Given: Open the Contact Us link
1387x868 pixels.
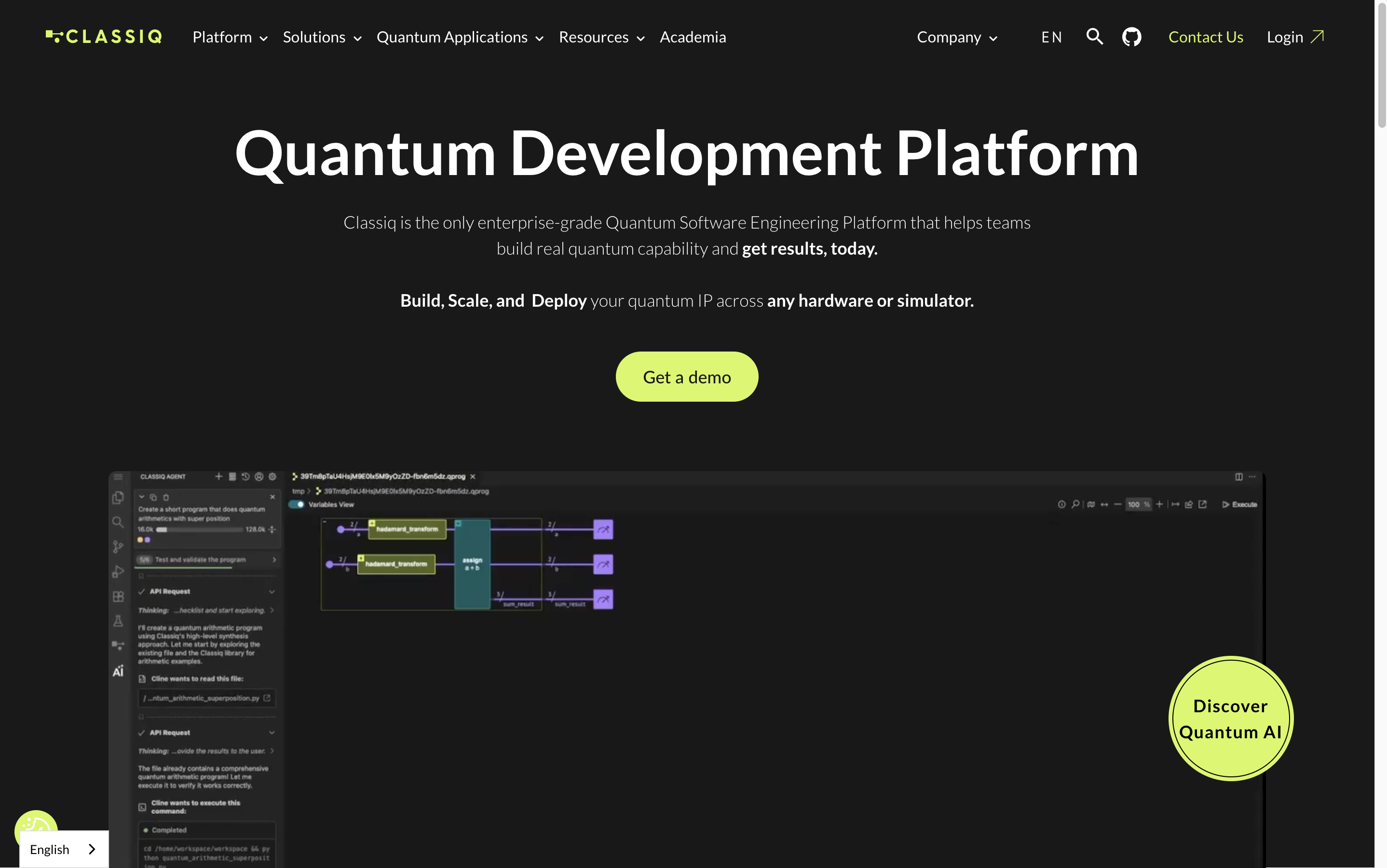Looking at the screenshot, I should (x=1206, y=37).
